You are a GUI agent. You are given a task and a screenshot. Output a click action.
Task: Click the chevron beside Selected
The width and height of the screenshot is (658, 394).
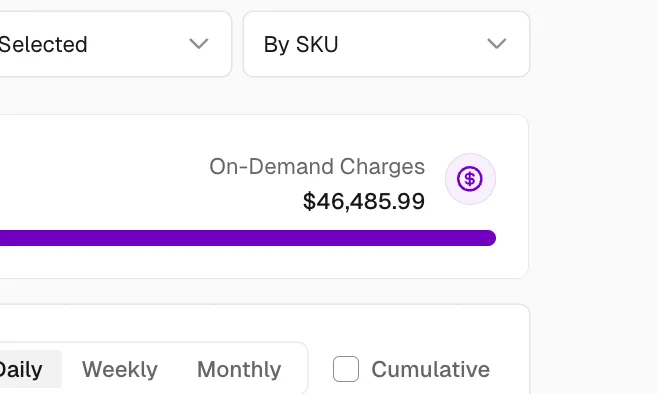coord(198,44)
